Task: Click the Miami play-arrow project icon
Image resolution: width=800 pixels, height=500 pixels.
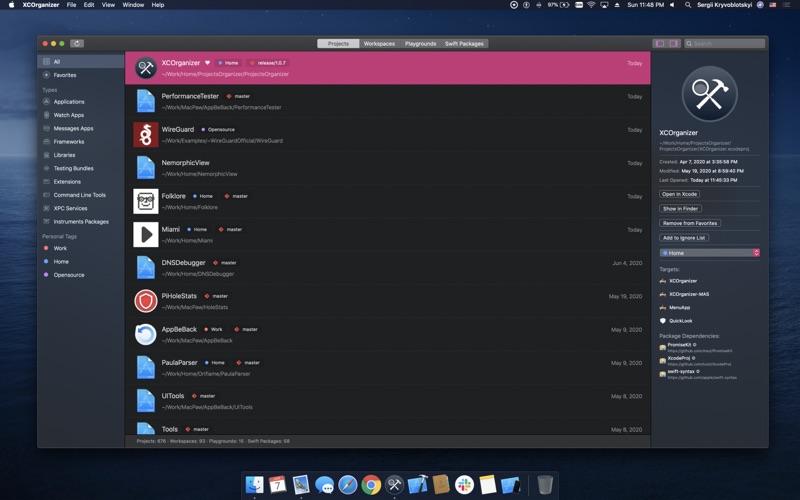Action: click(145, 234)
